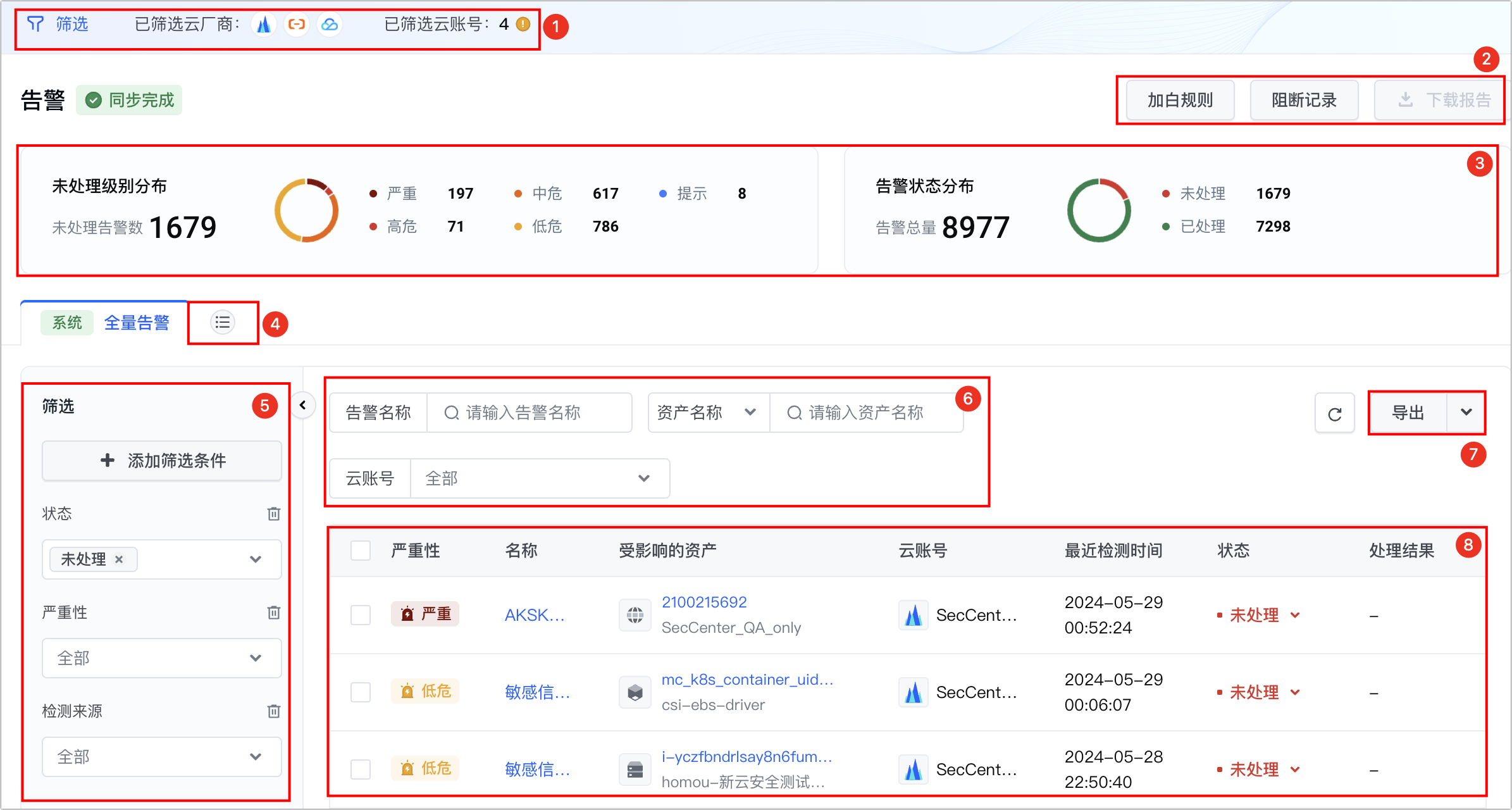1512x810 pixels.
Task: Click the refresh icon next to 导出
Action: (x=1335, y=413)
